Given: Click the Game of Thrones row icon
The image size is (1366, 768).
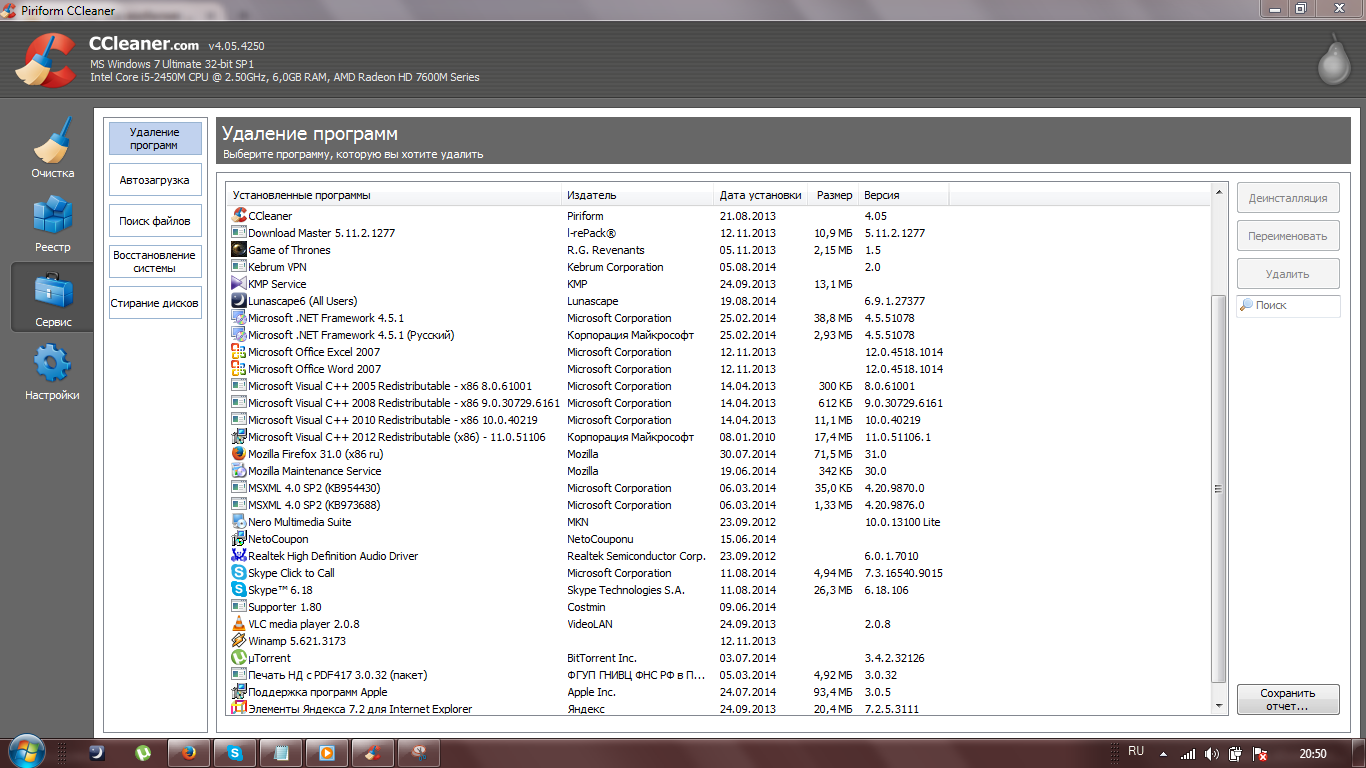Looking at the screenshot, I should (239, 250).
